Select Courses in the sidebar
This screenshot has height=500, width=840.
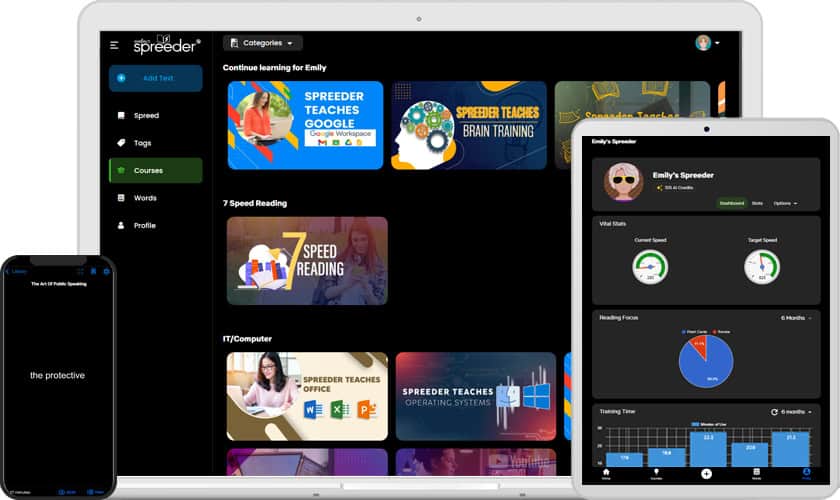tap(156, 170)
